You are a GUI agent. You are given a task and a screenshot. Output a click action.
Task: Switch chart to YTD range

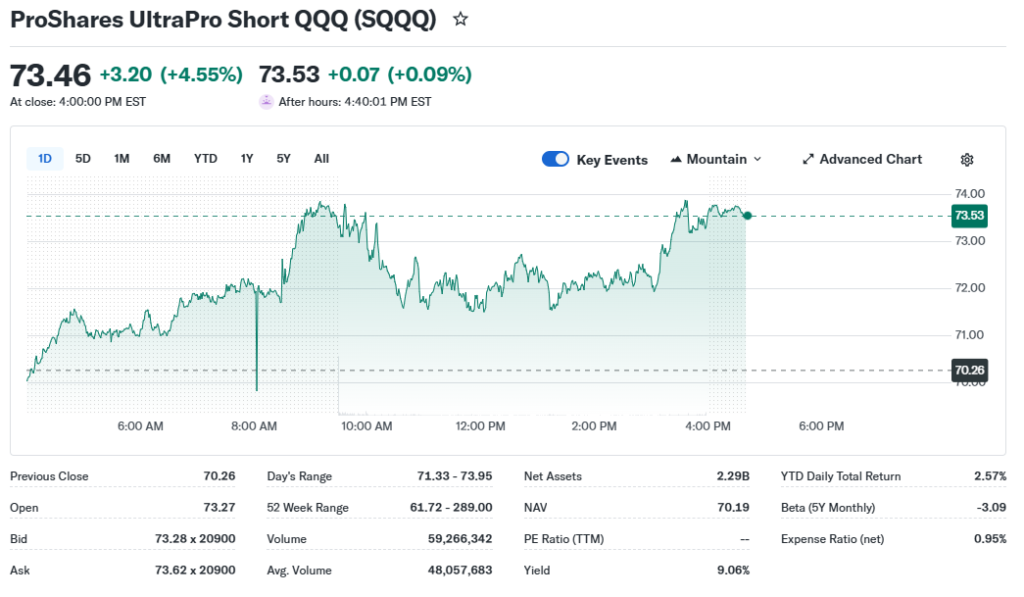205,159
